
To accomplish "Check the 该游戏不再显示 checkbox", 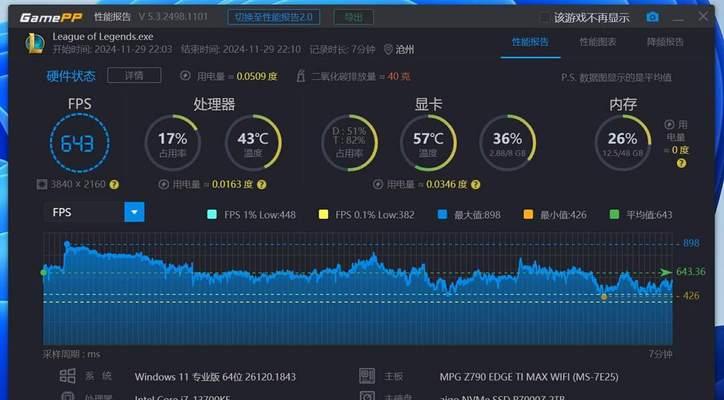I will point(545,18).
